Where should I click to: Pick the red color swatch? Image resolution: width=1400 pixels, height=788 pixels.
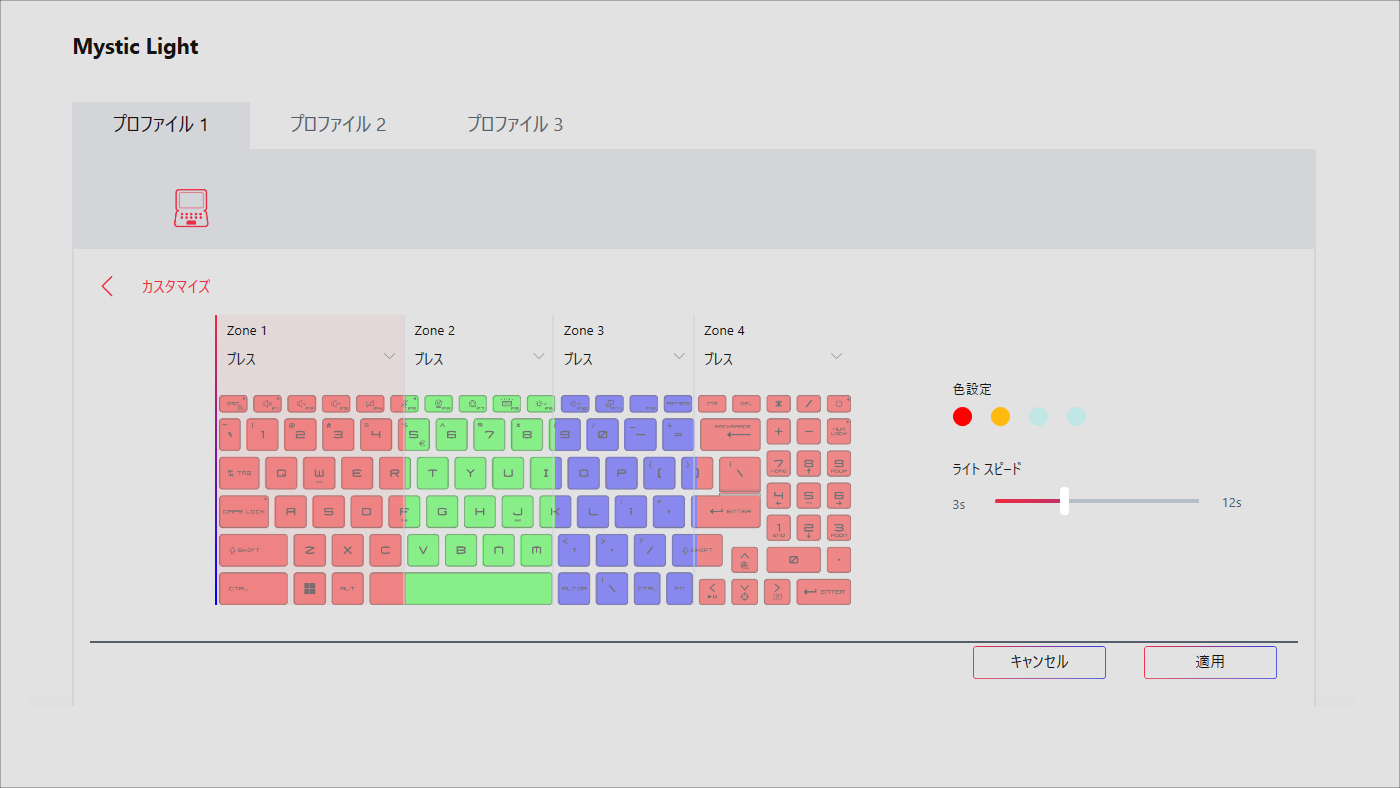tap(963, 417)
